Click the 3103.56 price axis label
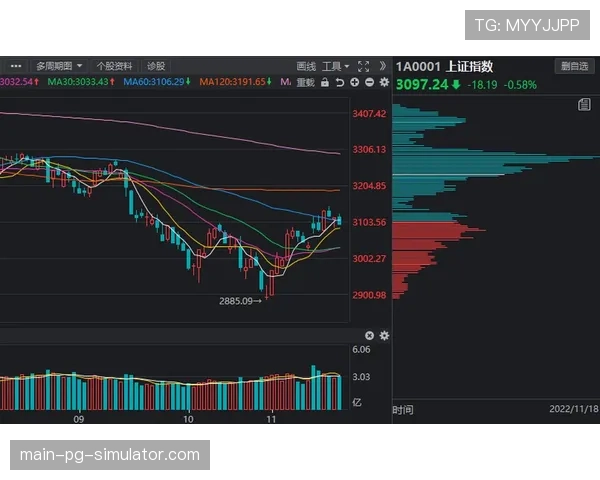Viewport: 600px width, 480px height. pyautogui.click(x=369, y=222)
